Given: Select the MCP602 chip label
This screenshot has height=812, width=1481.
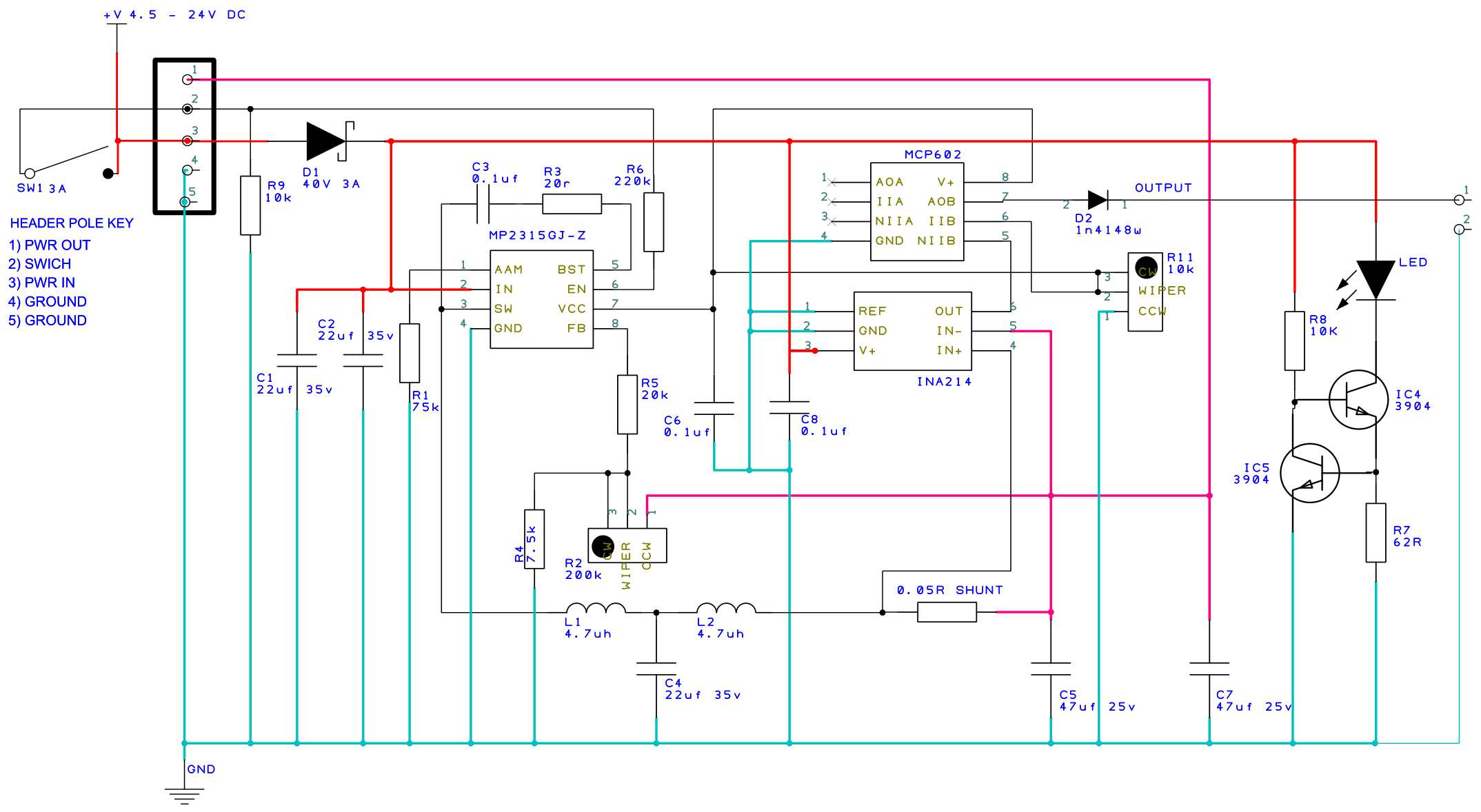Looking at the screenshot, I should (x=933, y=154).
